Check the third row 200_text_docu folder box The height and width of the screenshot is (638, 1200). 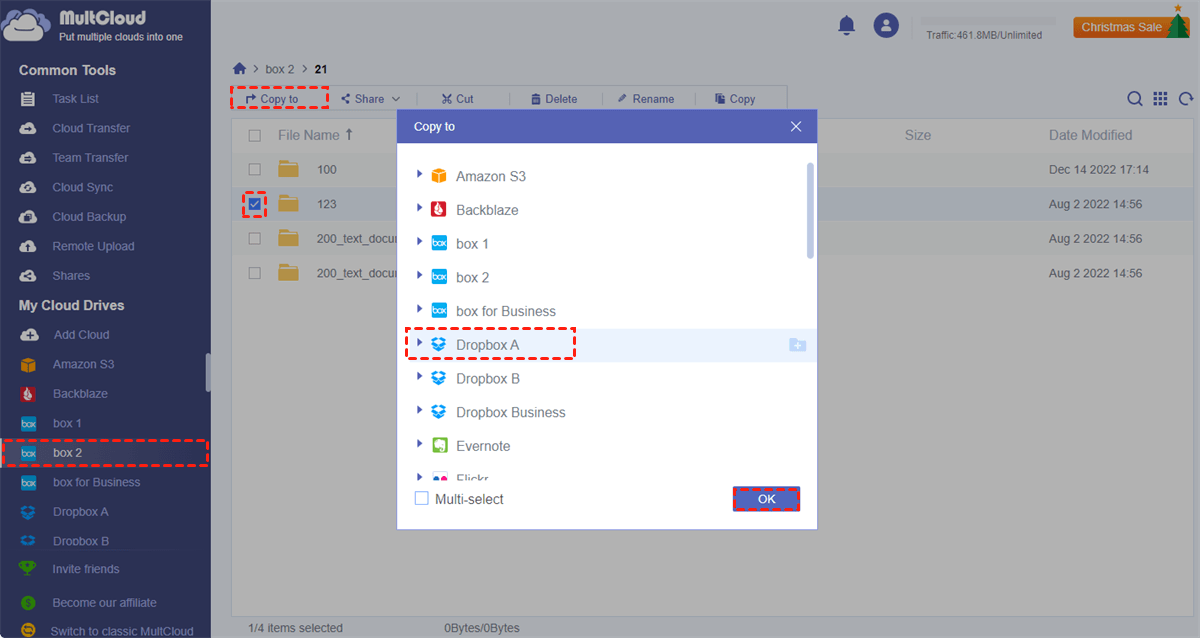[255, 238]
